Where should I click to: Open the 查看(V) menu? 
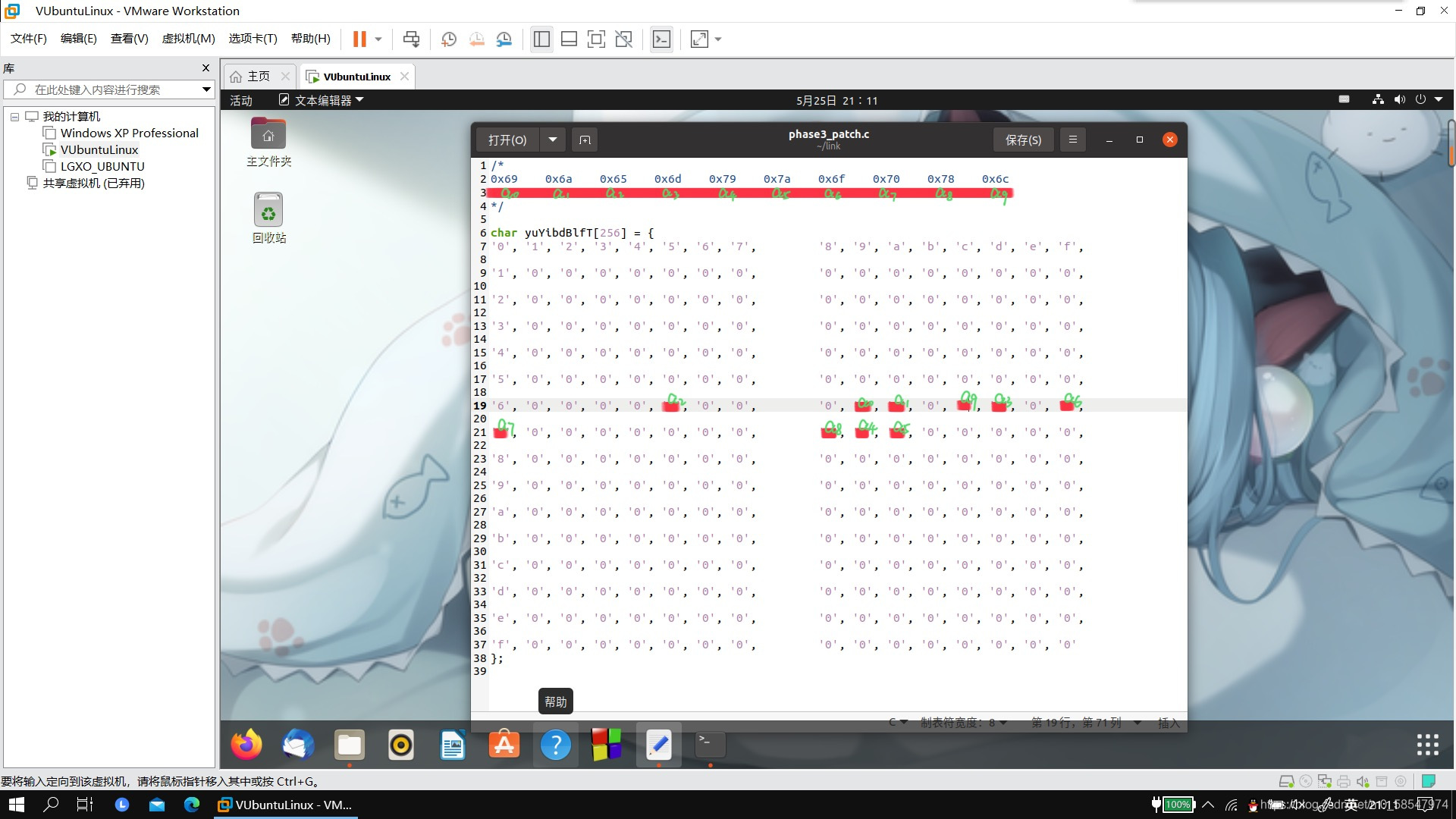click(129, 39)
